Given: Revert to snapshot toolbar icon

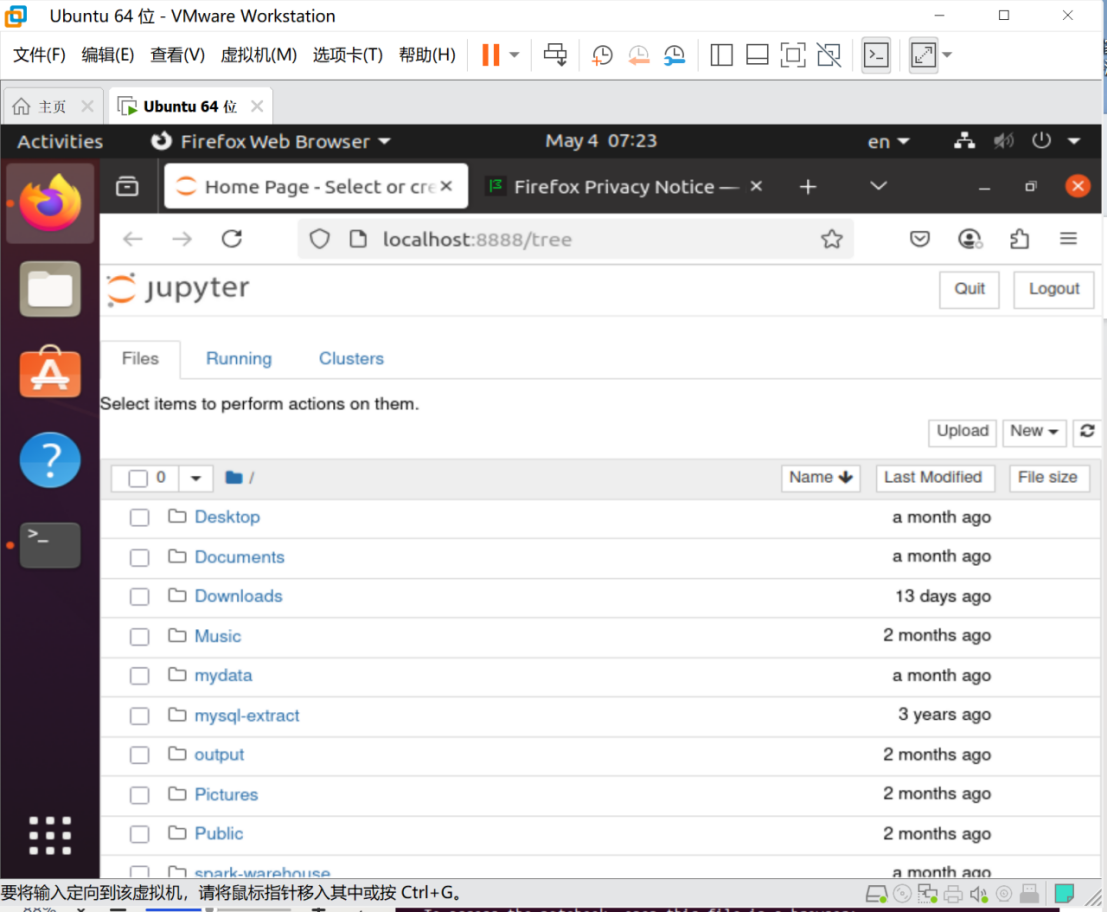Looking at the screenshot, I should 638,54.
